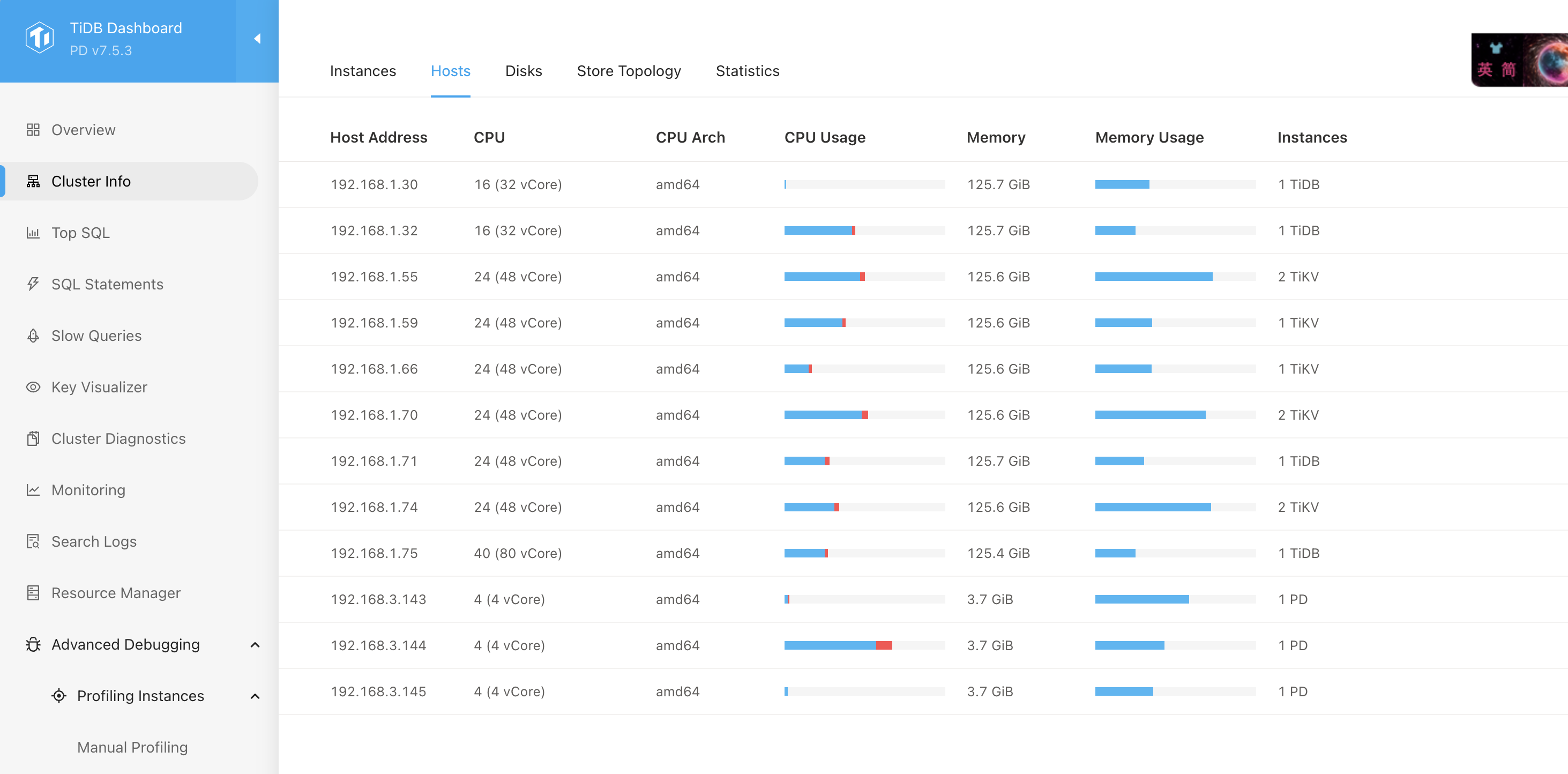Click the Top SQL bar chart icon
Viewport: 1568px width, 774px height.
[x=33, y=233]
